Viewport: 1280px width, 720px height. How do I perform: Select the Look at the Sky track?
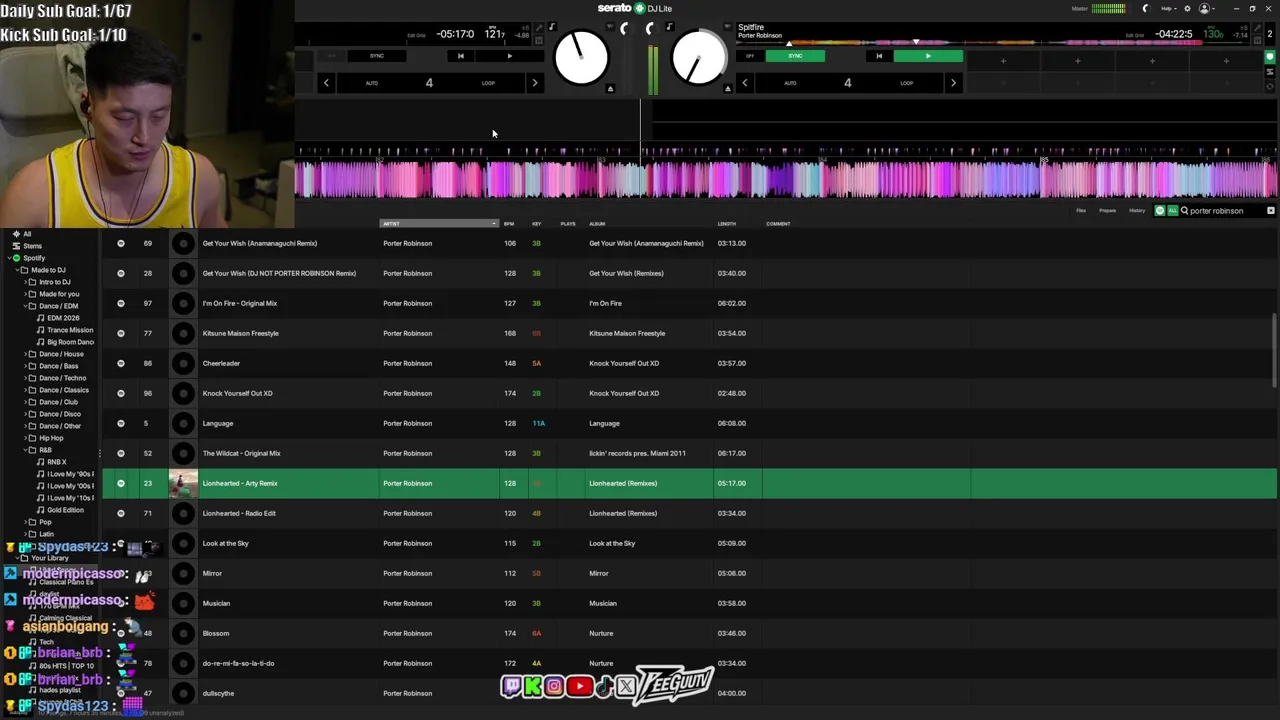coord(225,543)
